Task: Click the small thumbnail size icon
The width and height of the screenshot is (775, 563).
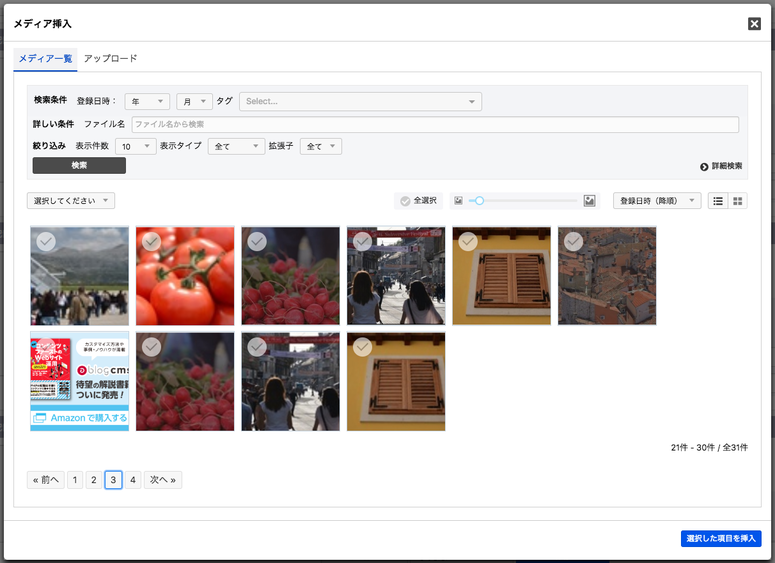Action: pyautogui.click(x=458, y=201)
